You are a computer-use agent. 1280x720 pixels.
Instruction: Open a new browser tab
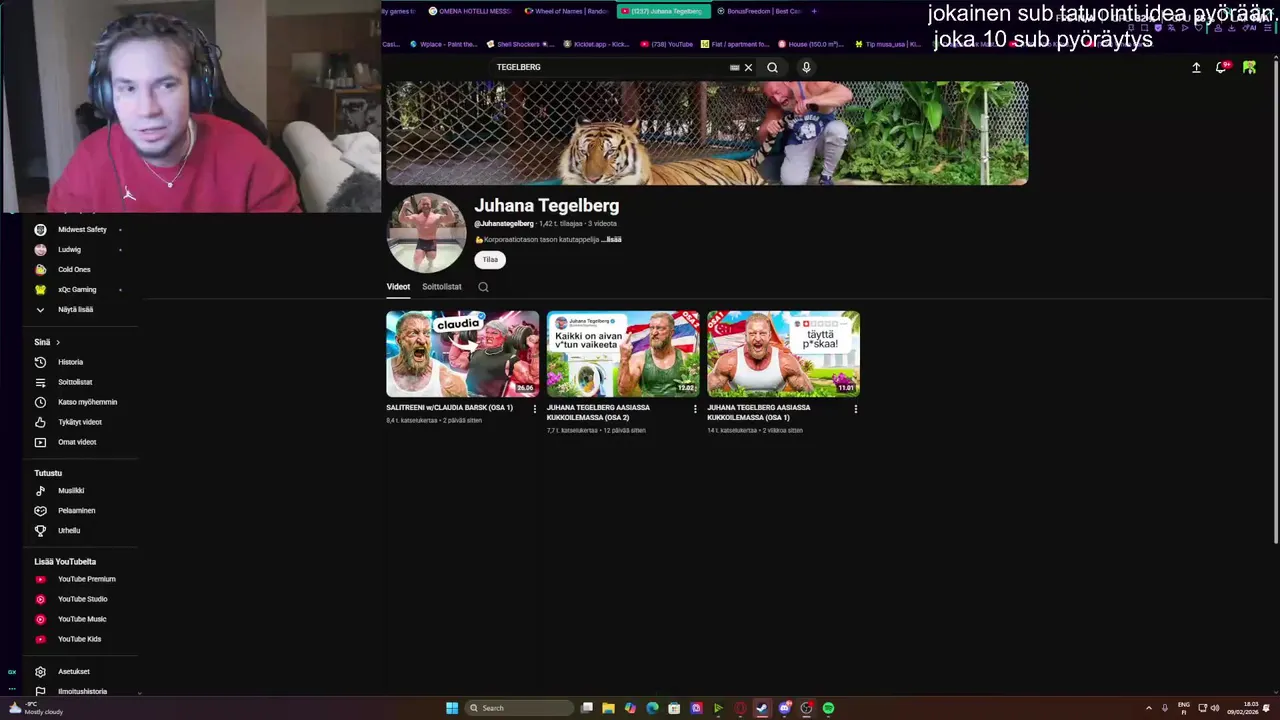coord(814,11)
